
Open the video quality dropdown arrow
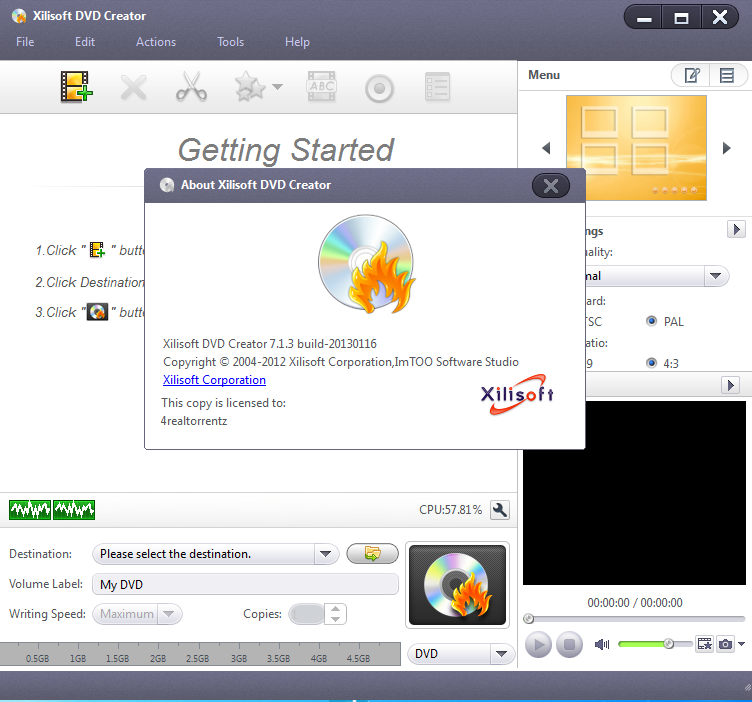coord(715,276)
